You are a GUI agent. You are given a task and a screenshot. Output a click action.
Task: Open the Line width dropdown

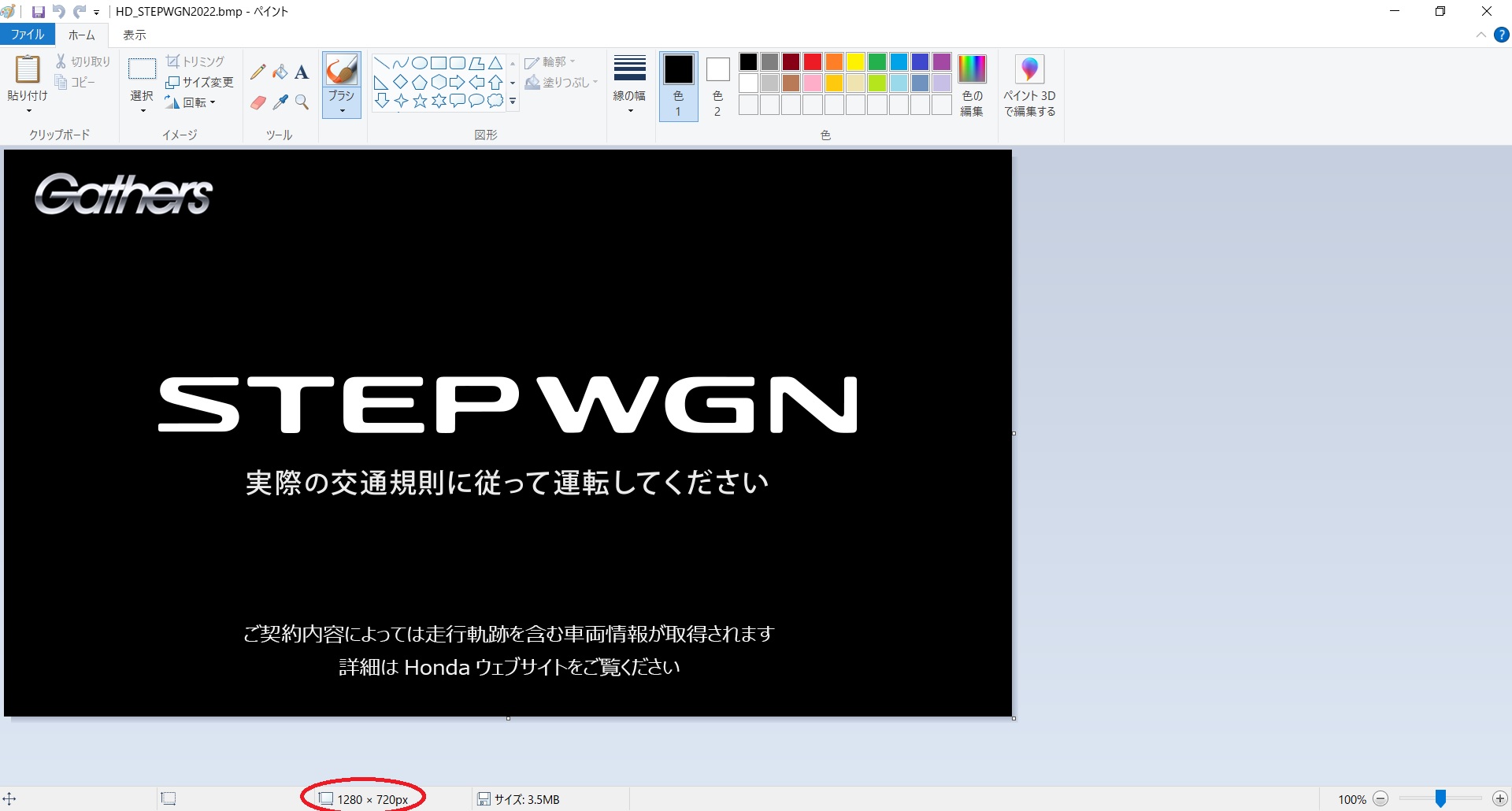(x=629, y=85)
